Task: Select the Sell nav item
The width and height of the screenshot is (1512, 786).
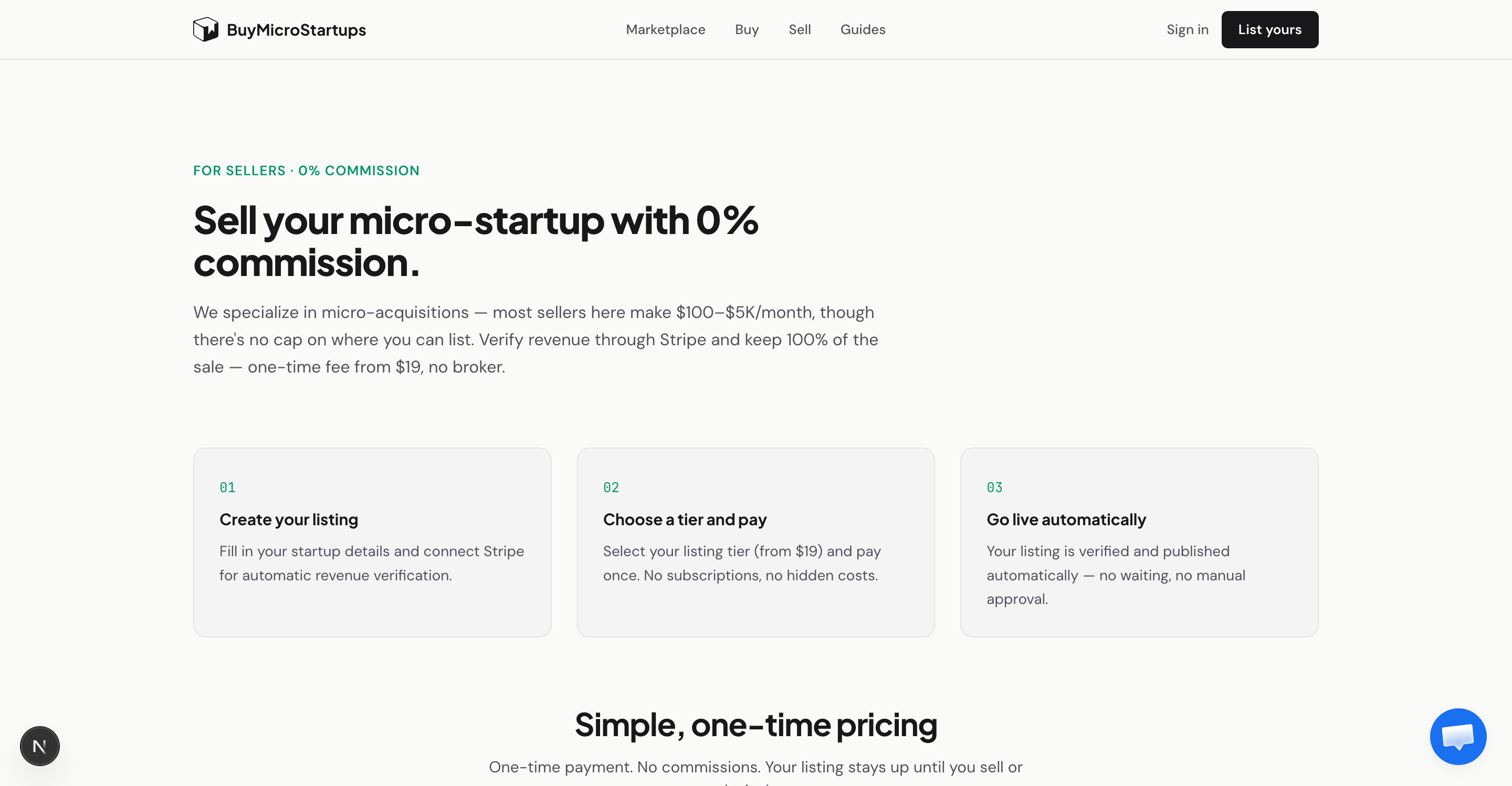Action: pyautogui.click(x=800, y=29)
